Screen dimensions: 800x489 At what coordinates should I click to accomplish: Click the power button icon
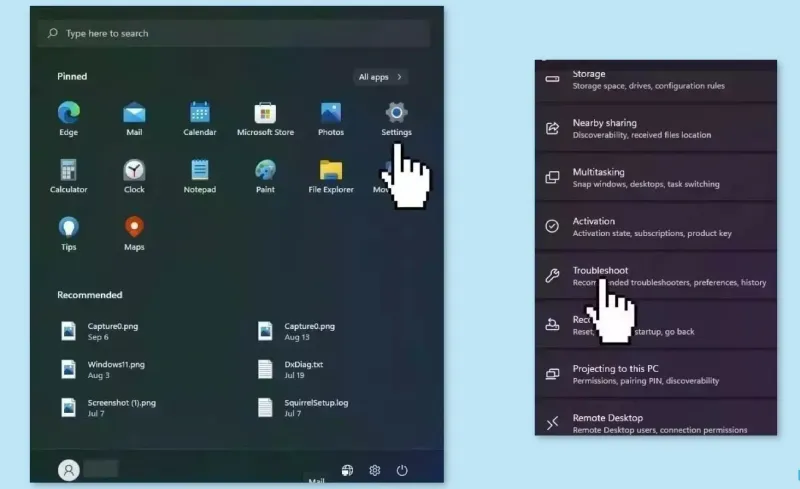pyautogui.click(x=402, y=470)
